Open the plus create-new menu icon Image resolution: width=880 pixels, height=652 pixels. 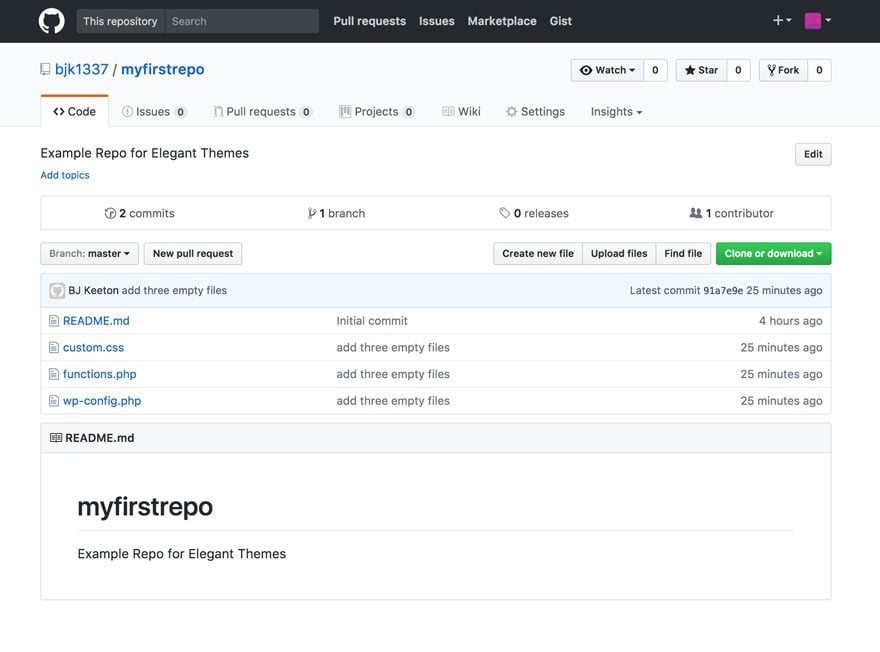[x=778, y=20]
